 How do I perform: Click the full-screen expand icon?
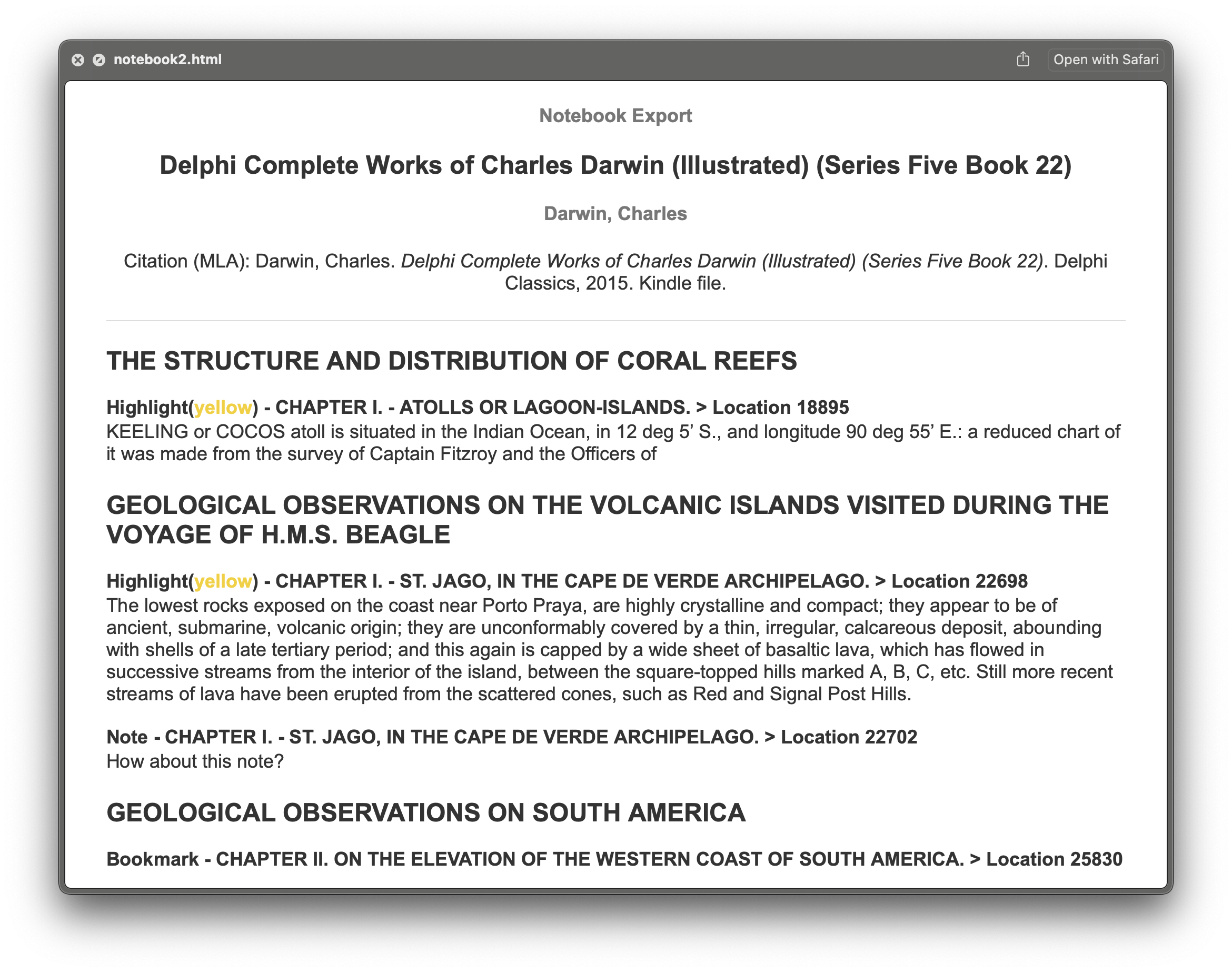[x=99, y=59]
